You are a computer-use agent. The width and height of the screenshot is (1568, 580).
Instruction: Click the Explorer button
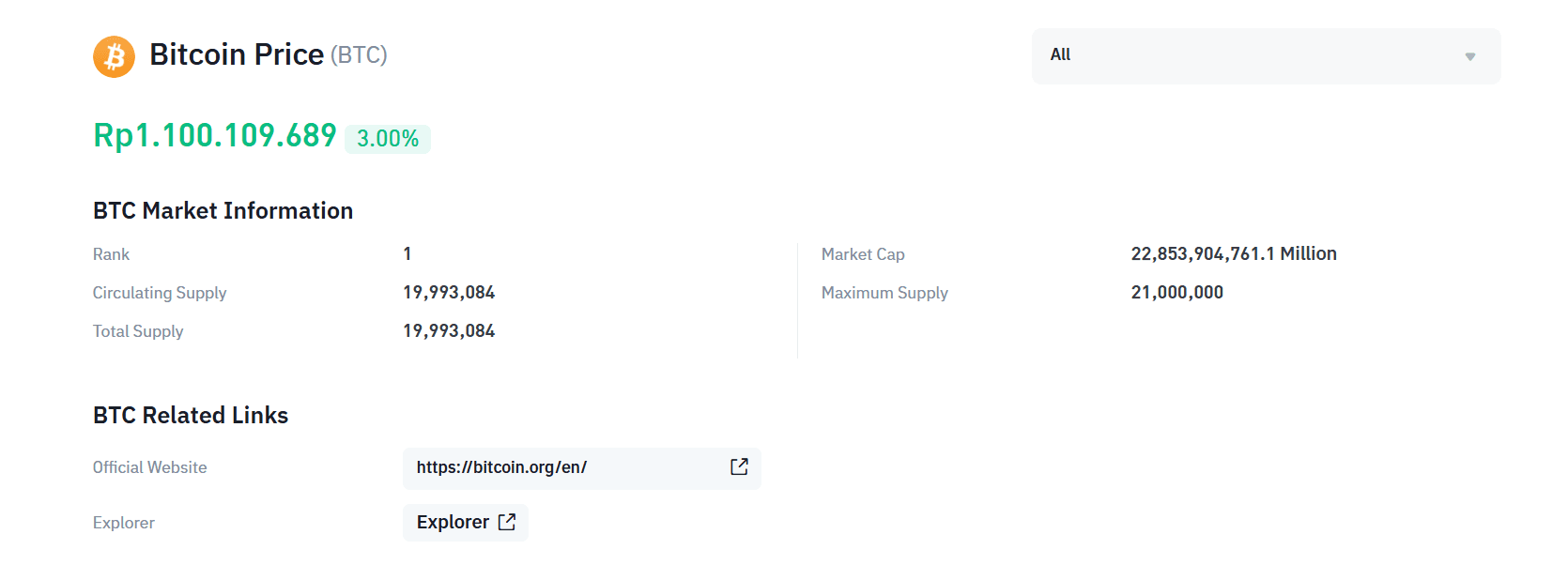click(x=466, y=522)
